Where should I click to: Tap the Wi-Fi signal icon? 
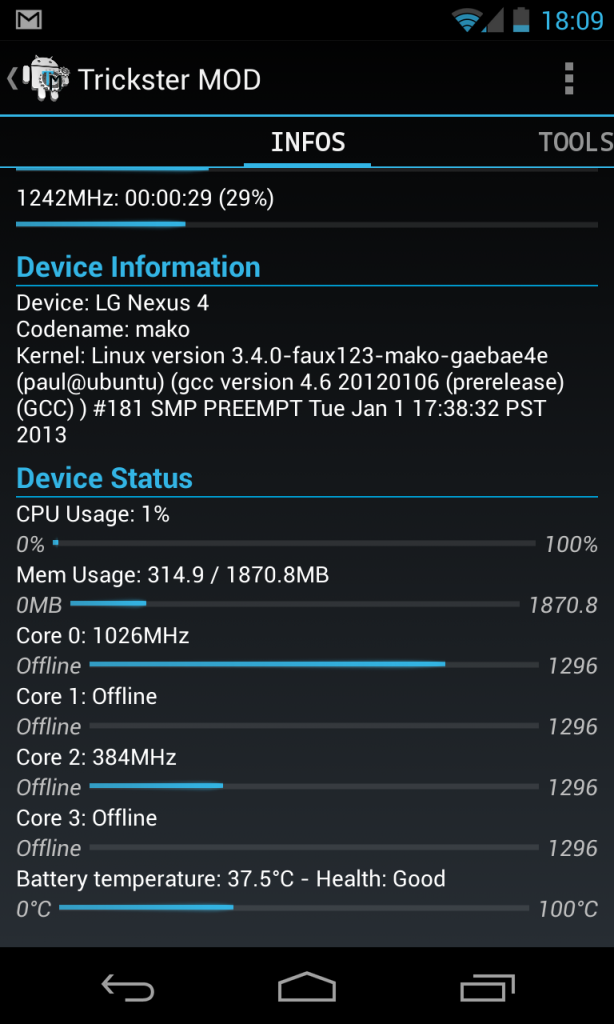pos(466,19)
